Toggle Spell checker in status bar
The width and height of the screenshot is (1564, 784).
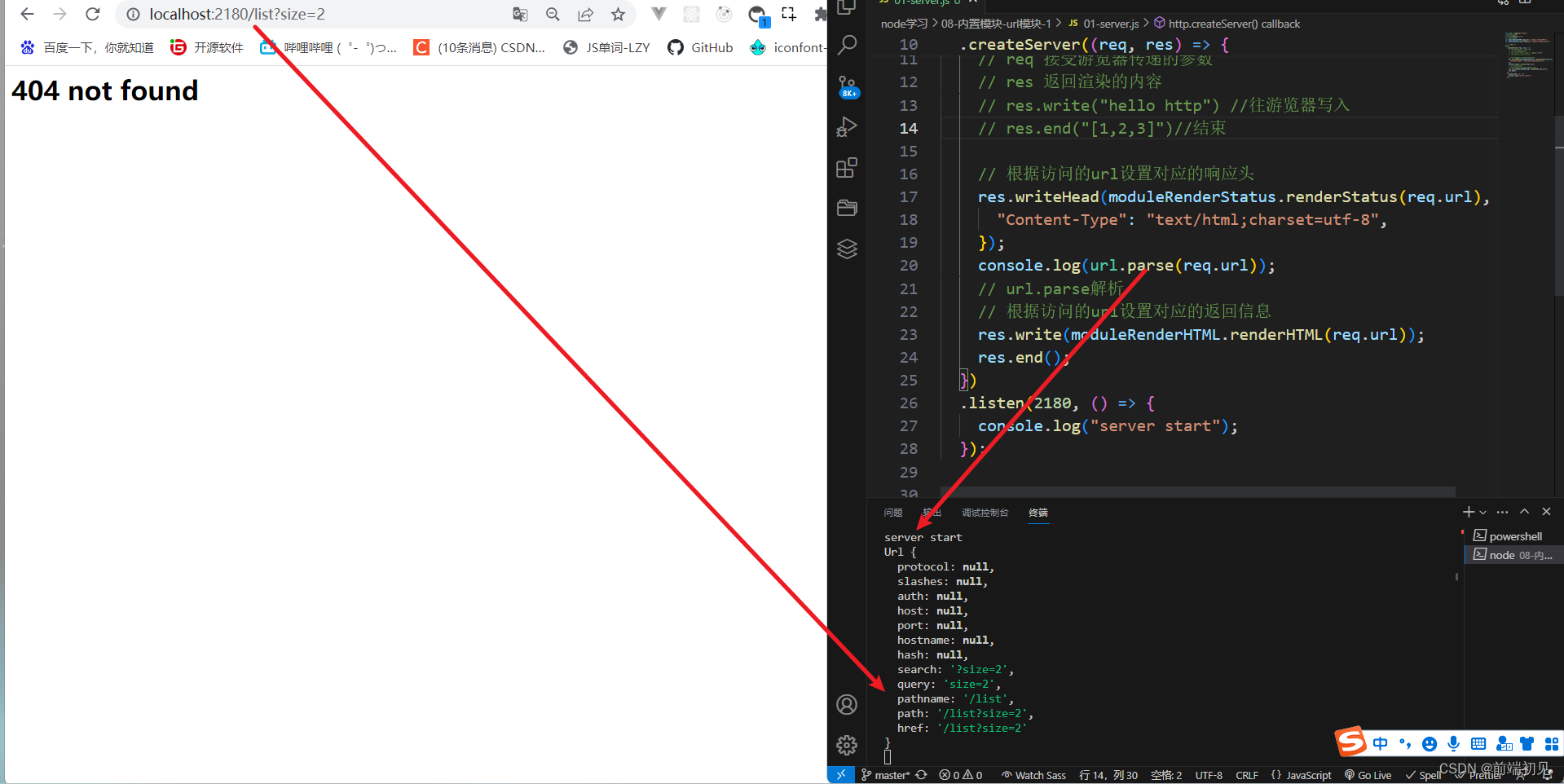[x=1423, y=775]
